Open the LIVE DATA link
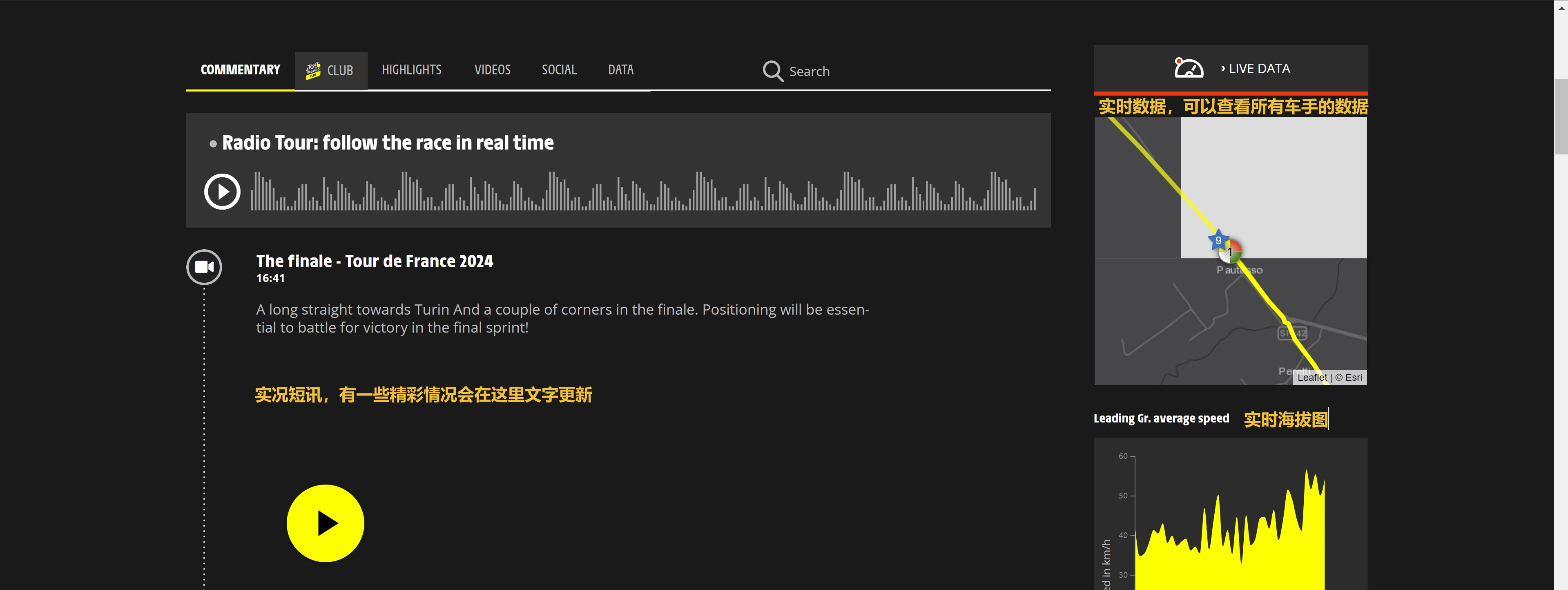This screenshot has width=1568, height=590. pyautogui.click(x=1255, y=69)
